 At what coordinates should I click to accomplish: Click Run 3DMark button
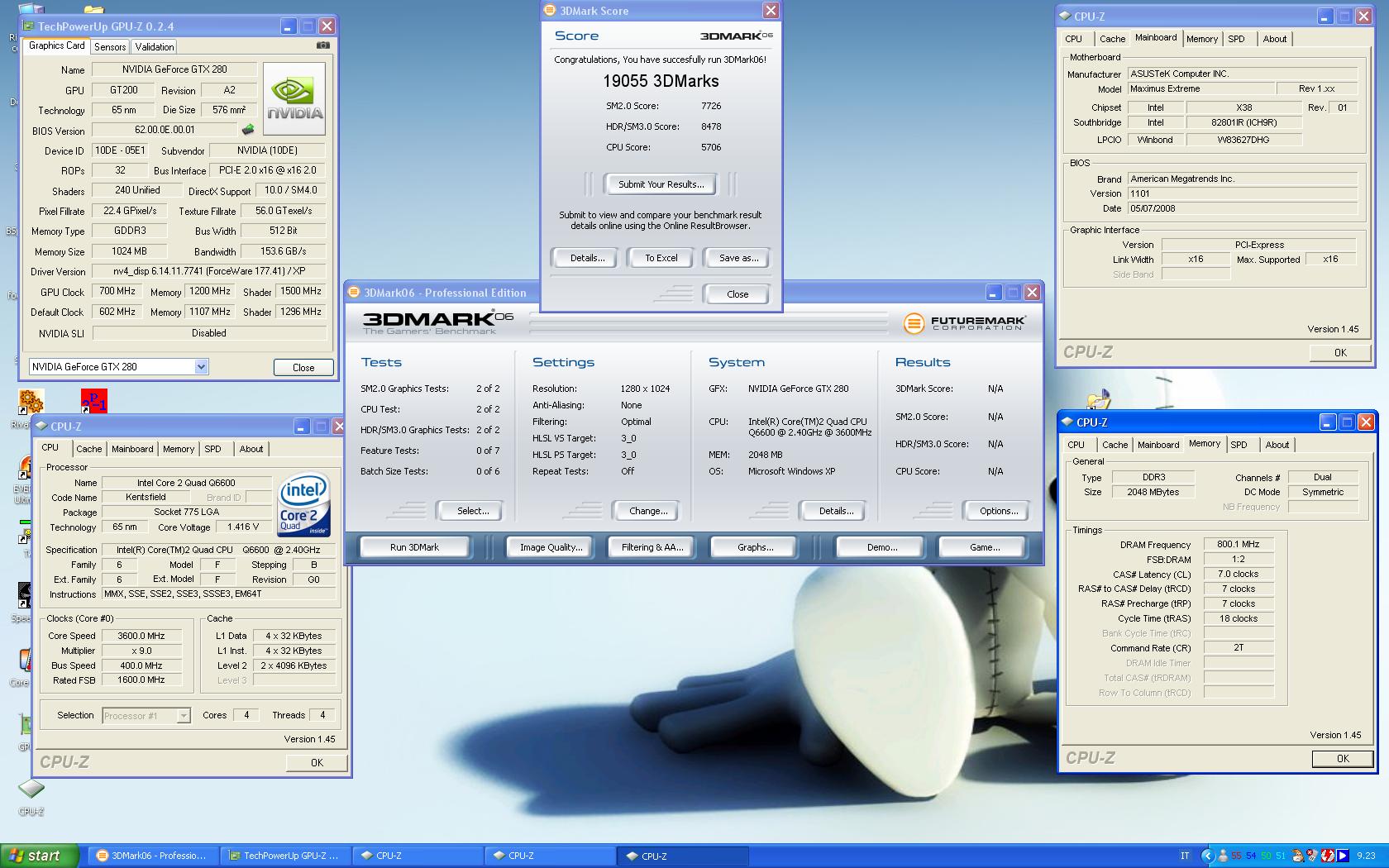[414, 547]
